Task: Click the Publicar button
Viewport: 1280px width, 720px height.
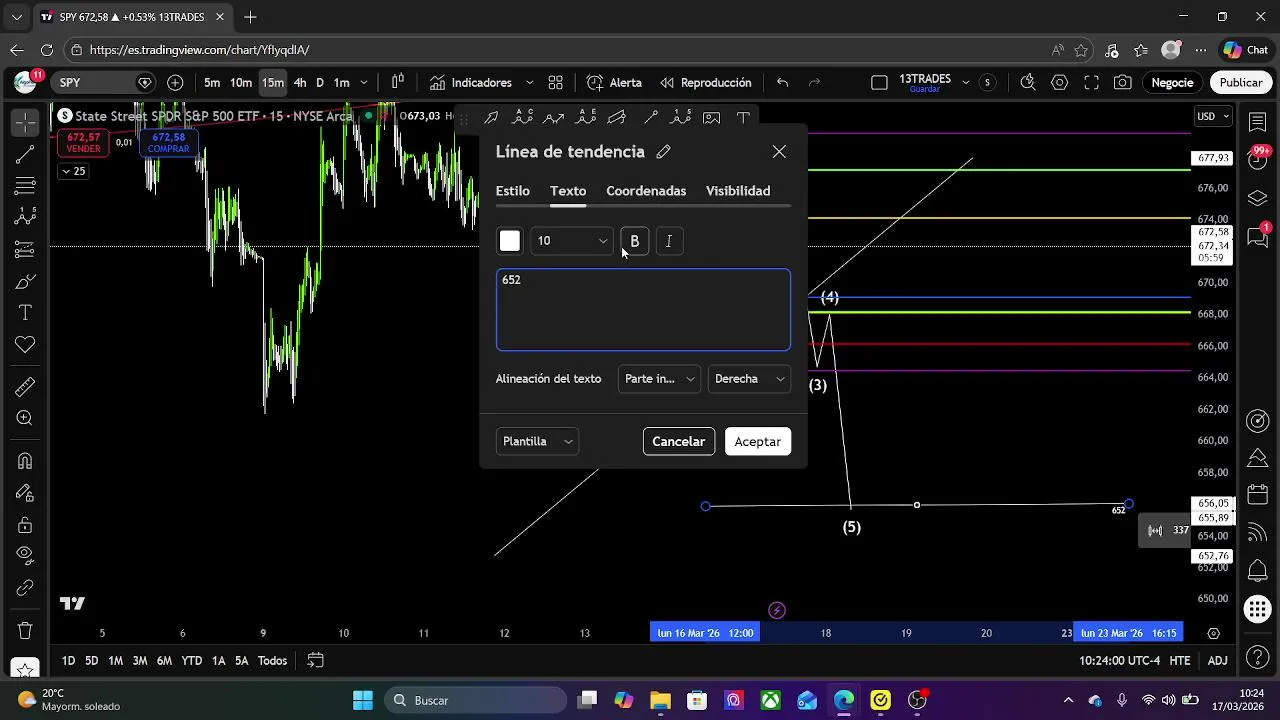Action: 1241,83
